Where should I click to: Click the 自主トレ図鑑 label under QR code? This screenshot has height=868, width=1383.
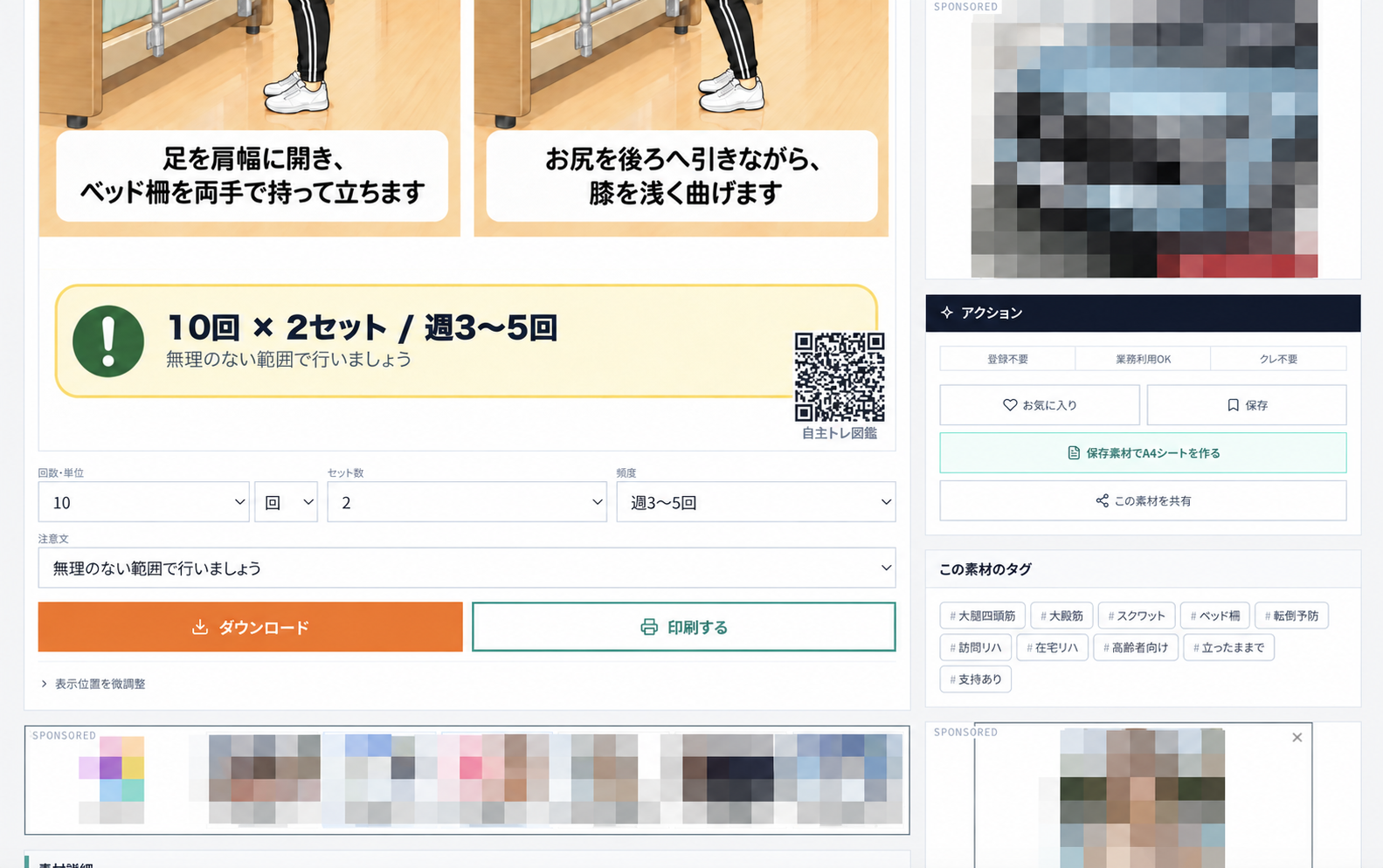(840, 433)
